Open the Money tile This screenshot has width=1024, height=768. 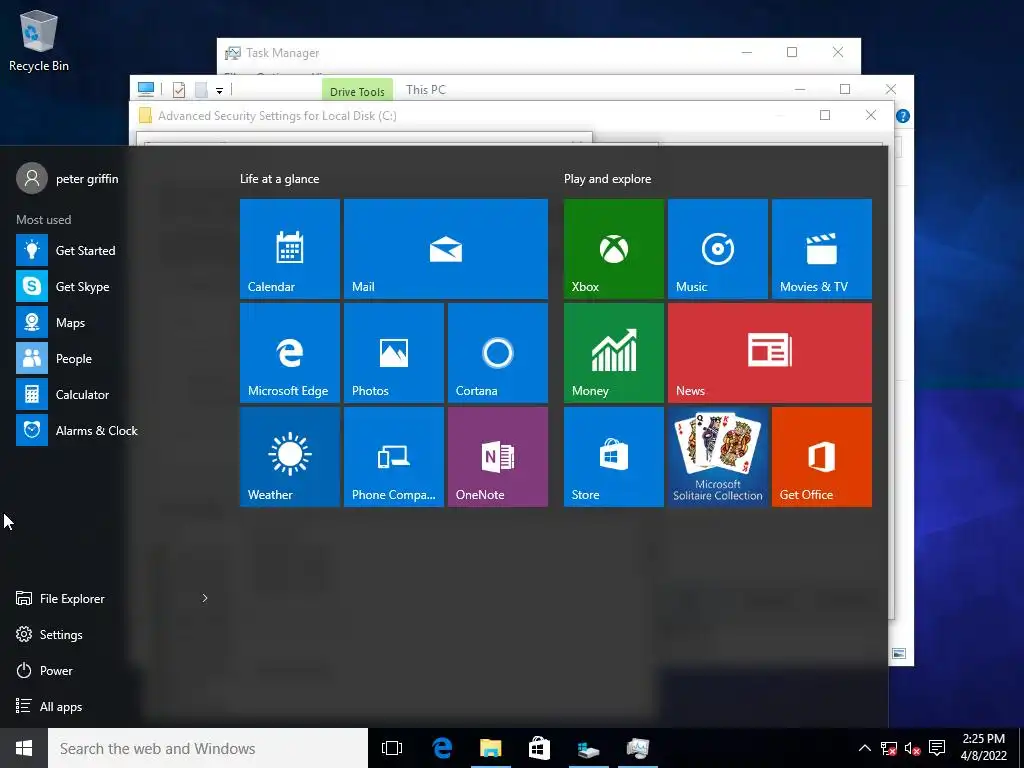point(613,353)
